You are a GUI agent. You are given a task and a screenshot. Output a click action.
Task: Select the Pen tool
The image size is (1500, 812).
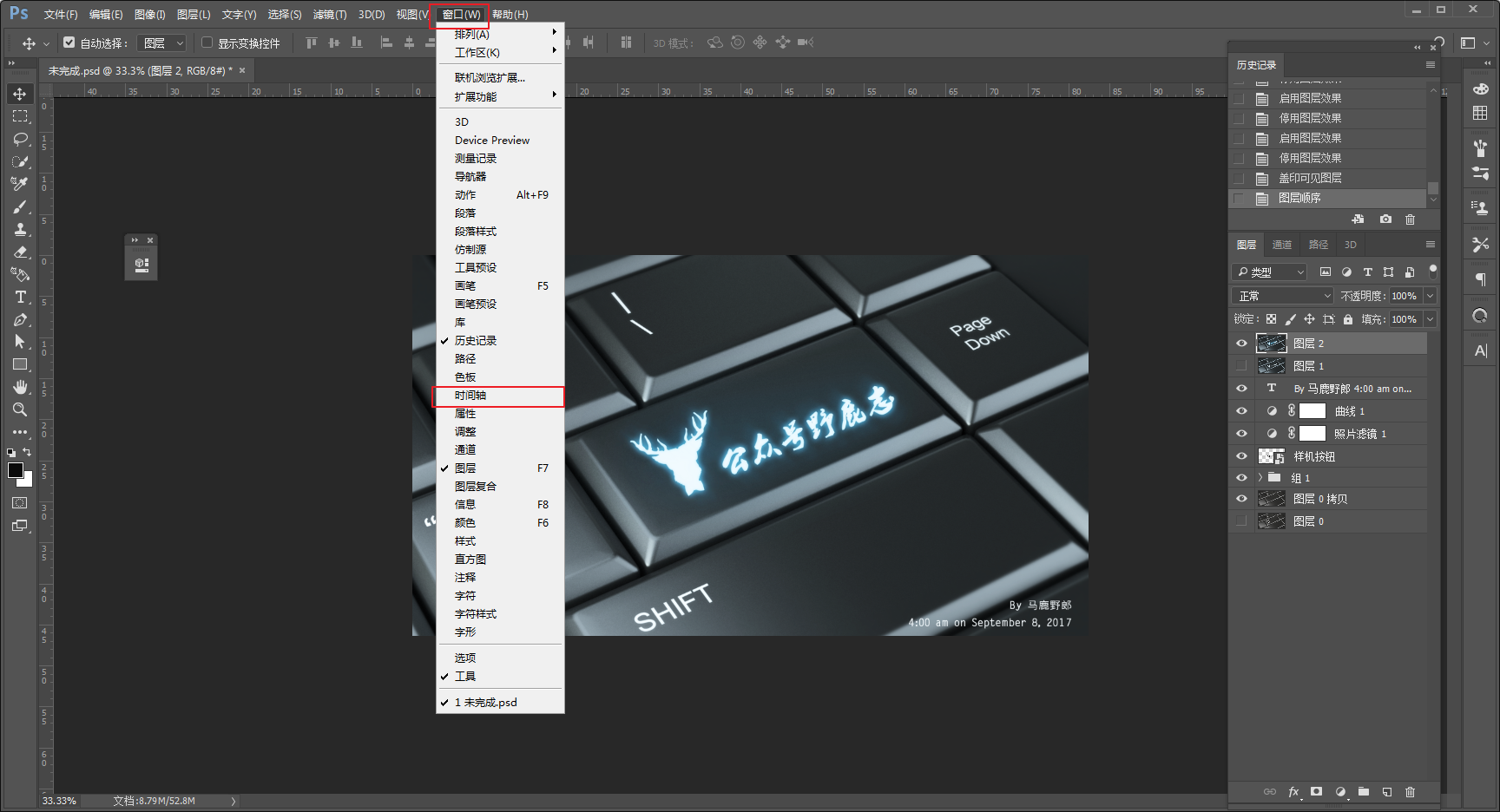[x=20, y=319]
